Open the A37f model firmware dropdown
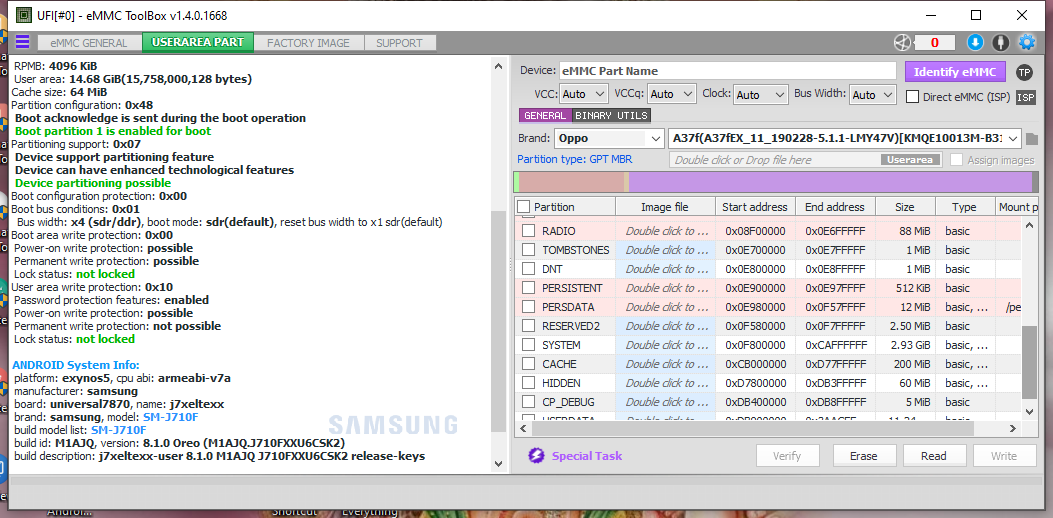The width and height of the screenshot is (1053, 518). (845, 139)
